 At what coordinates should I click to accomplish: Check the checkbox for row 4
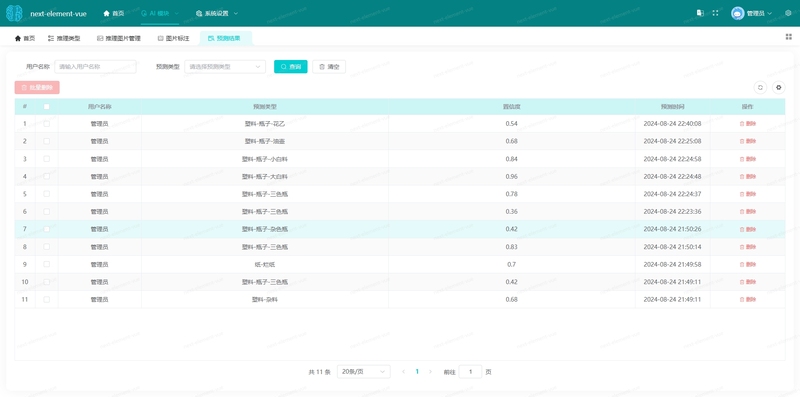pyautogui.click(x=46, y=176)
